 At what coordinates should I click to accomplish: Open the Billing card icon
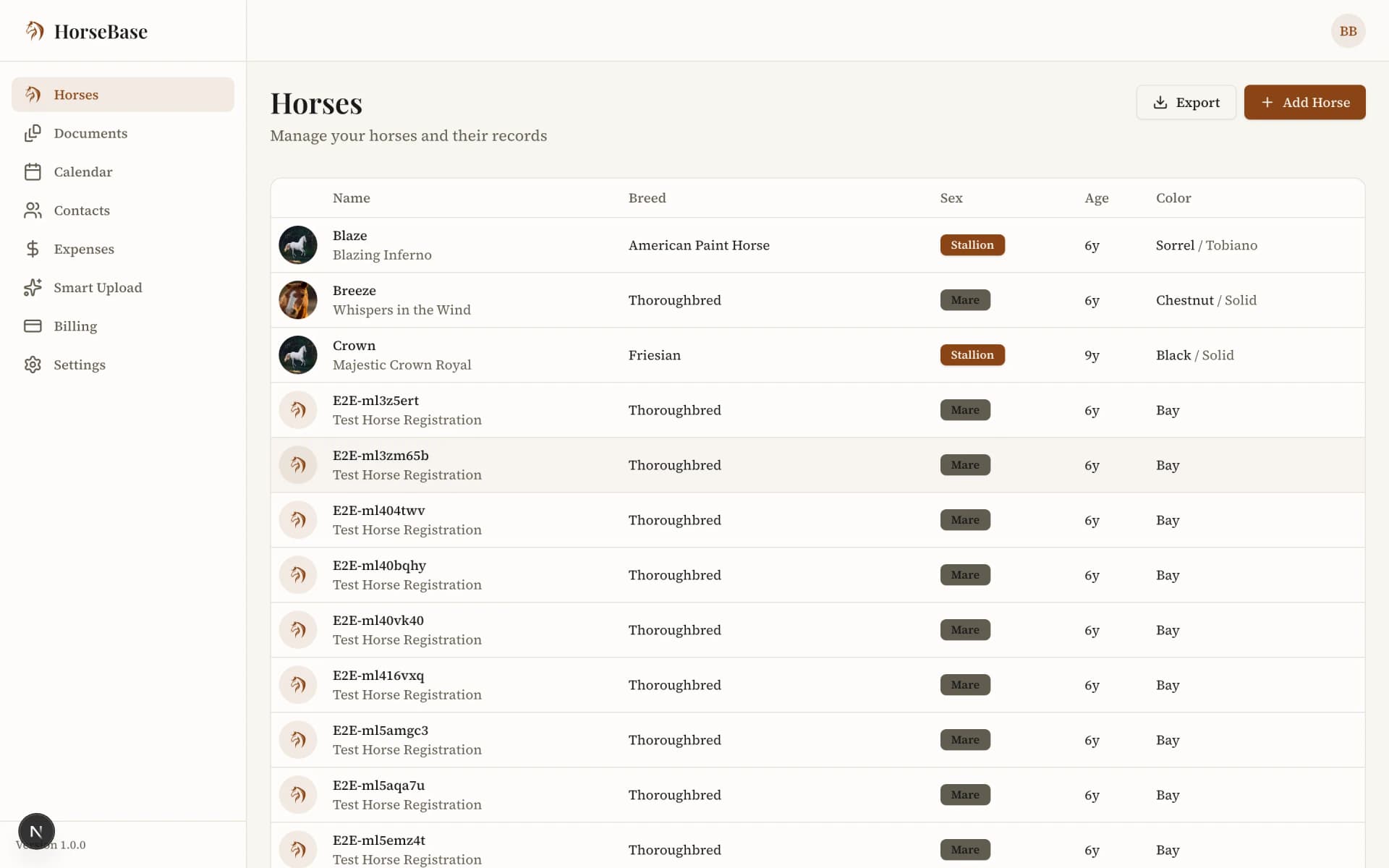tap(33, 326)
